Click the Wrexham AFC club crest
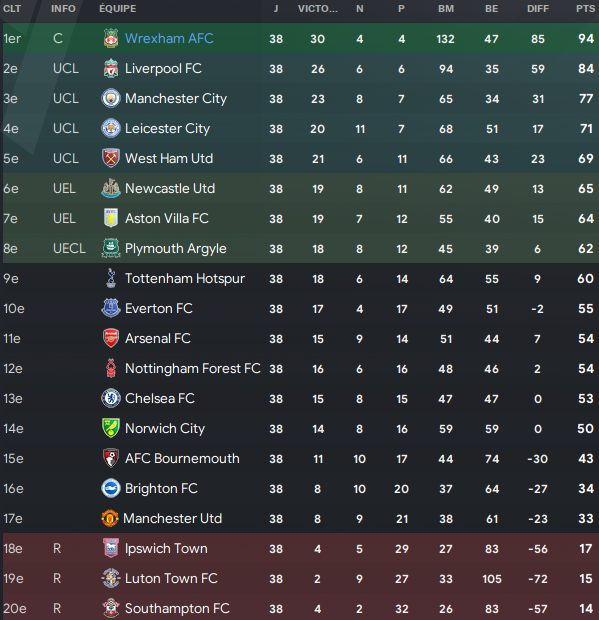 pos(111,38)
